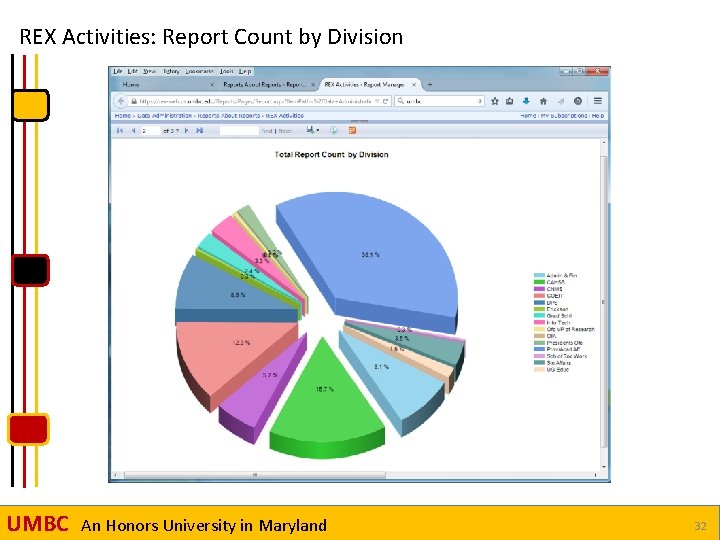
Task: Click the vertical scrollbar of the report
Action: [x=604, y=301]
